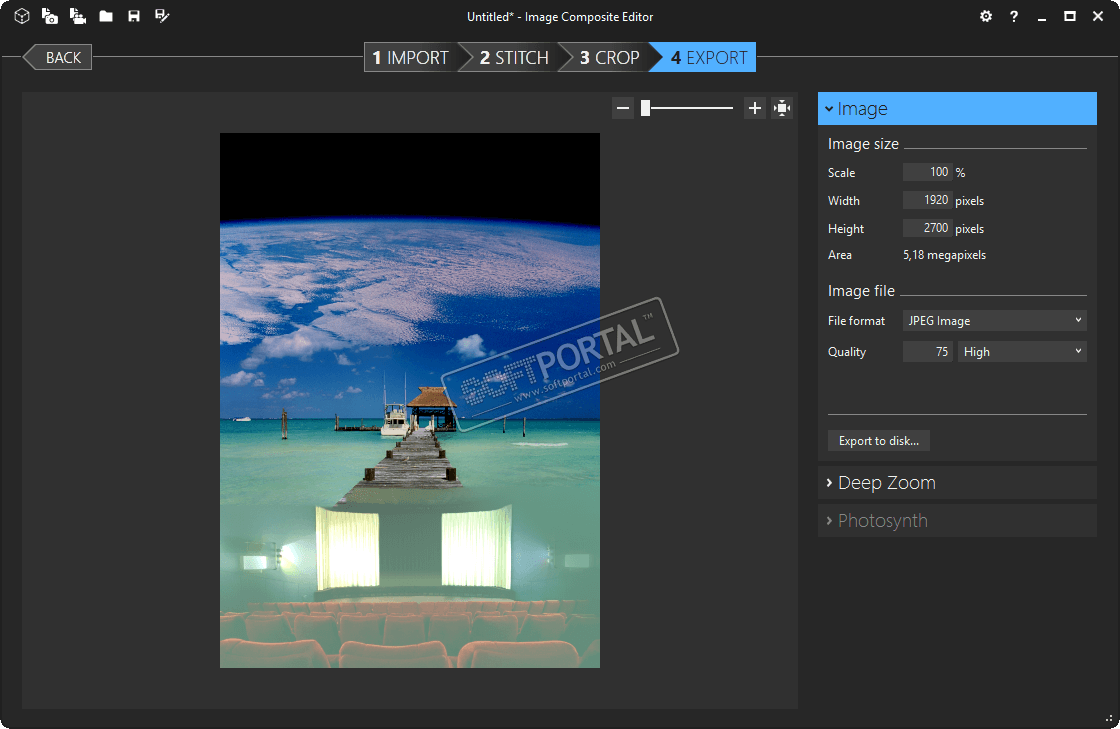Image resolution: width=1120 pixels, height=729 pixels.
Task: Open the Quality preset dropdown showing High
Action: pyautogui.click(x=1022, y=351)
